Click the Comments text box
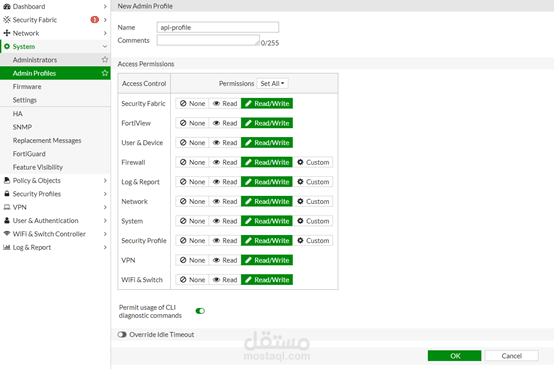 tap(208, 40)
